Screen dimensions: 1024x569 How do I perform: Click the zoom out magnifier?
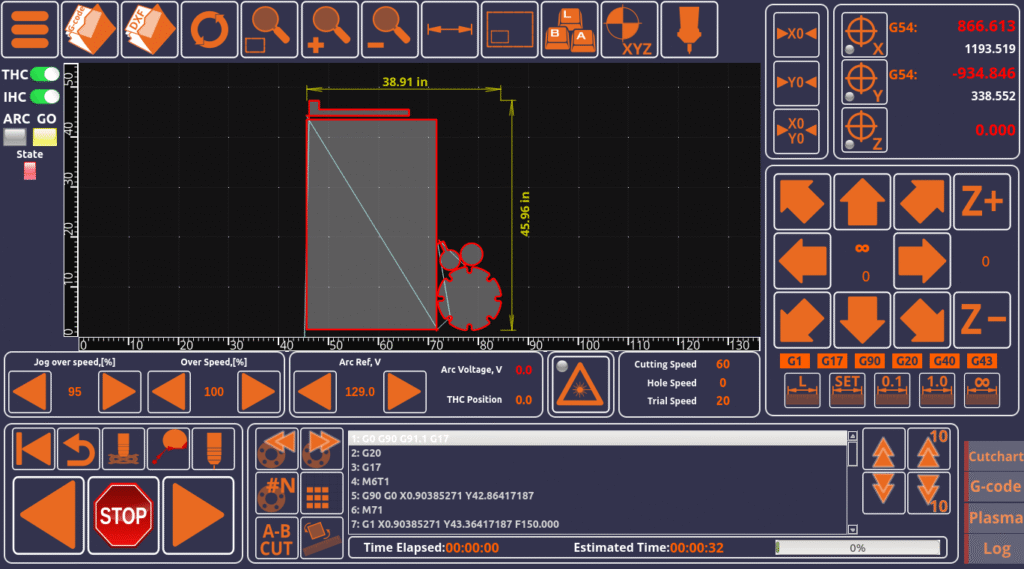[389, 30]
